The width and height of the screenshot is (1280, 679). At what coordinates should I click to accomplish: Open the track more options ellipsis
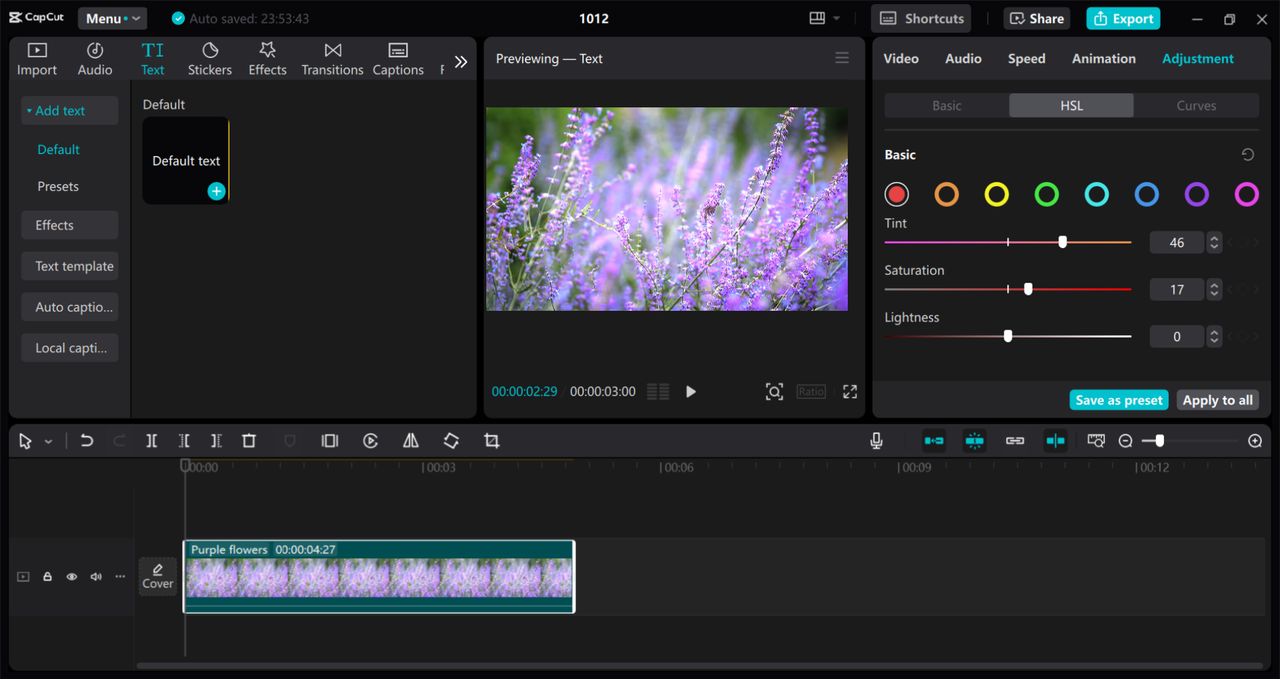pos(120,577)
